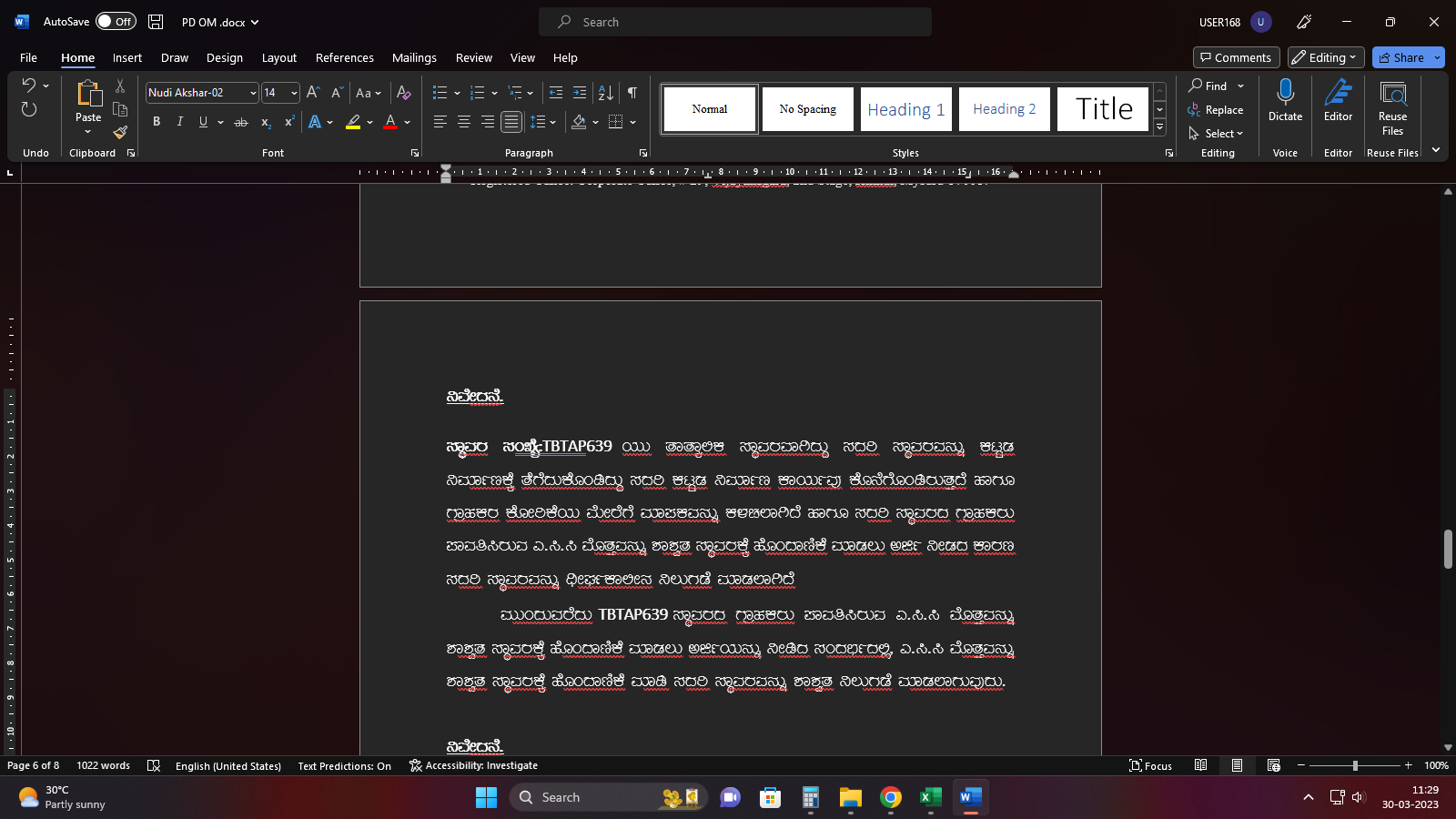This screenshot has height=819, width=1456.
Task: Toggle italic formatting
Action: point(180,122)
